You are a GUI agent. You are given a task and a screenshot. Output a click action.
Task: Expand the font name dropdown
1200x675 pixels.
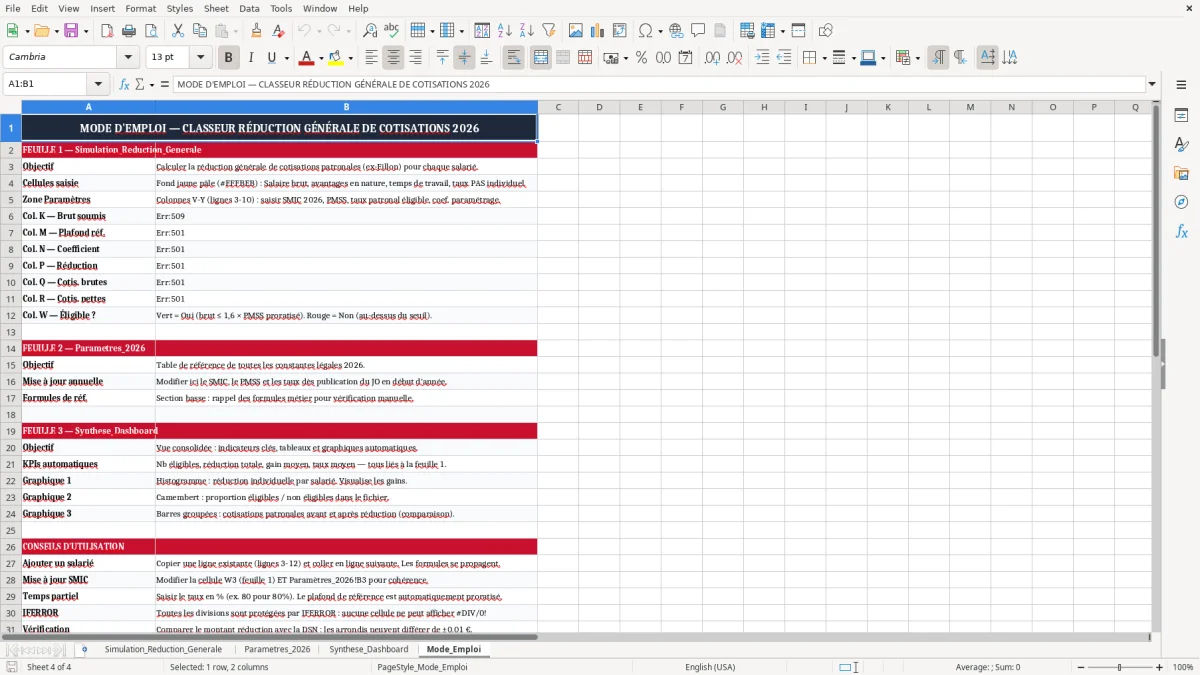[127, 58]
